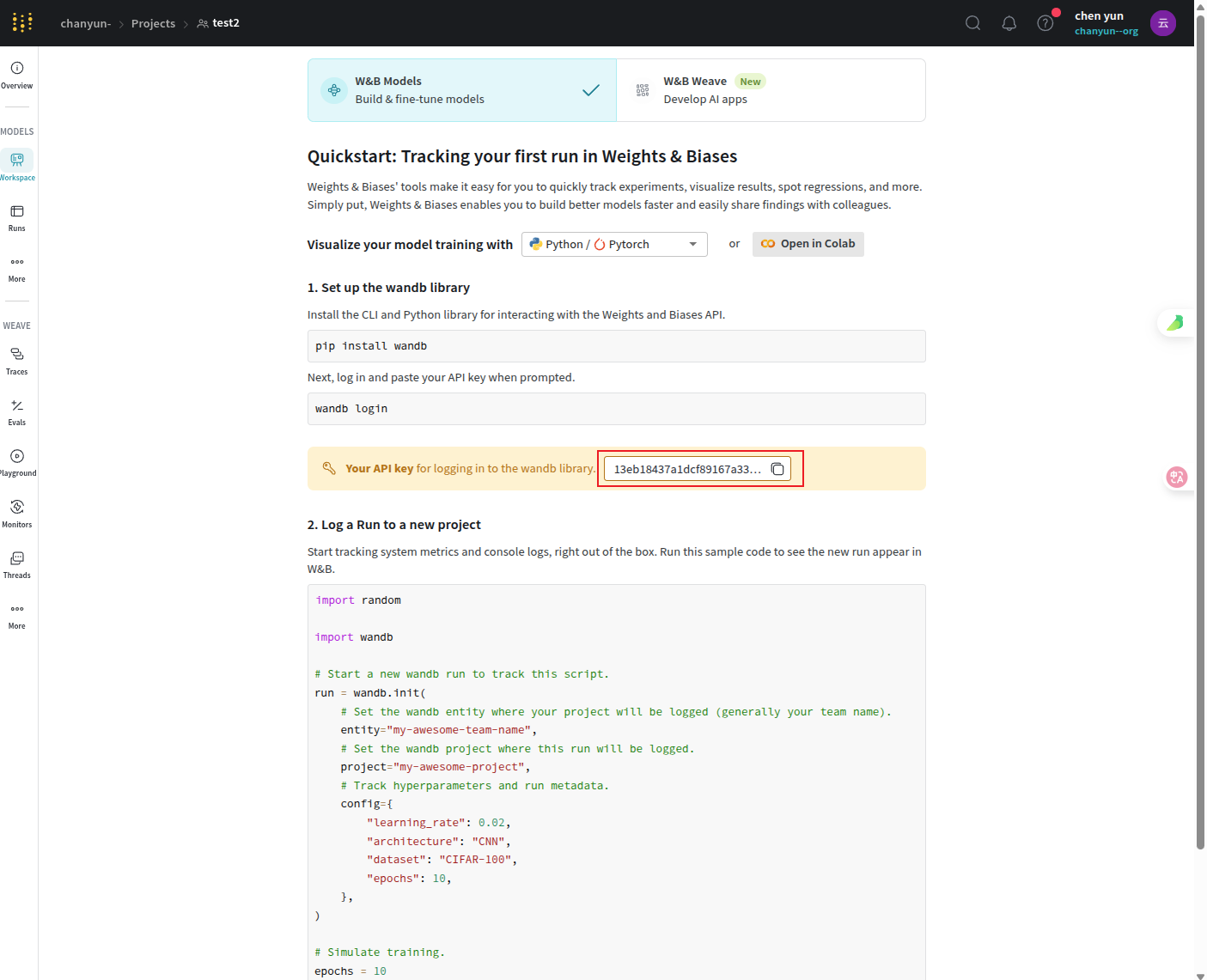Go to Overview in sidebar
Viewport: 1207px width, 980px height.
coord(17,76)
